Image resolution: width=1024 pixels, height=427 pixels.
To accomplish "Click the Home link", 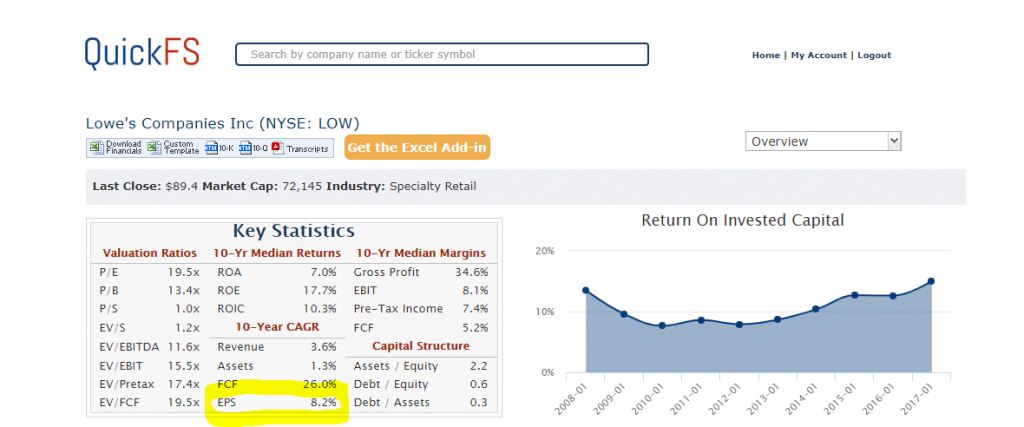I will pyautogui.click(x=765, y=55).
